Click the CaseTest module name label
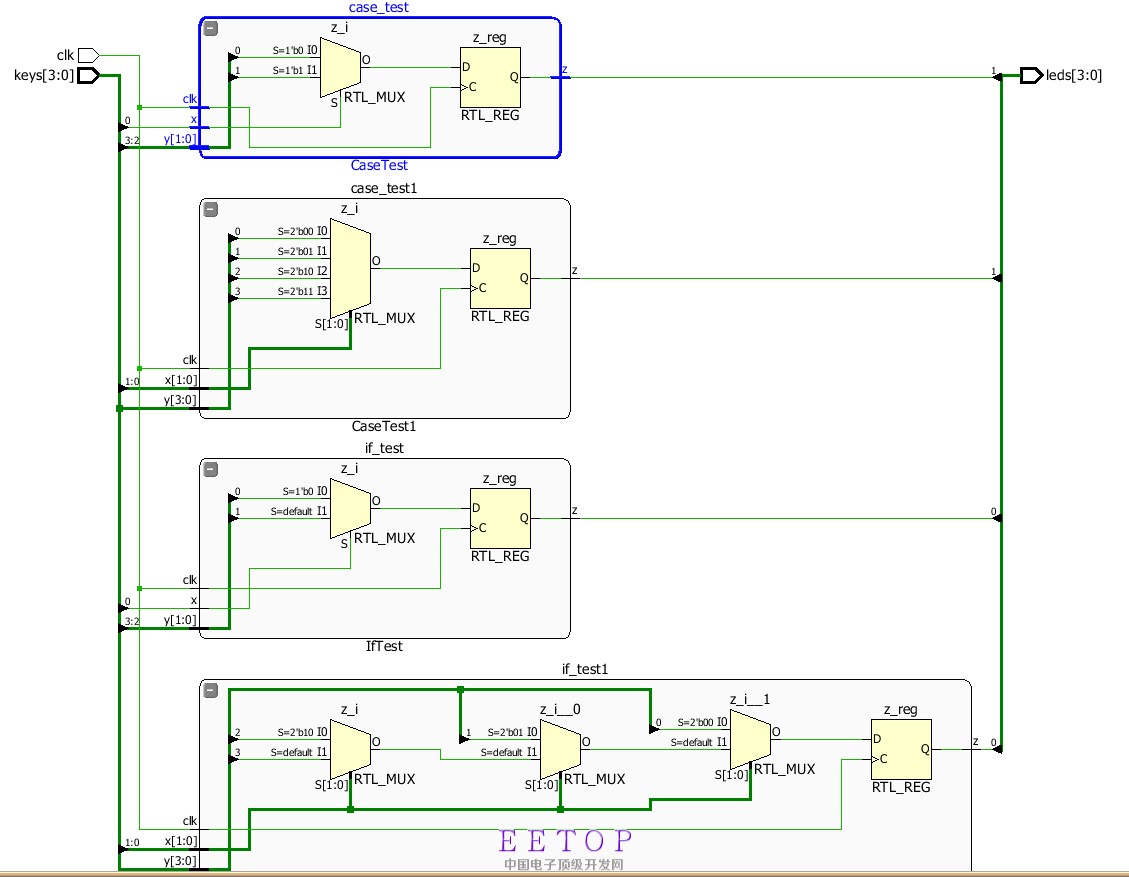The image size is (1129, 877). point(379,165)
